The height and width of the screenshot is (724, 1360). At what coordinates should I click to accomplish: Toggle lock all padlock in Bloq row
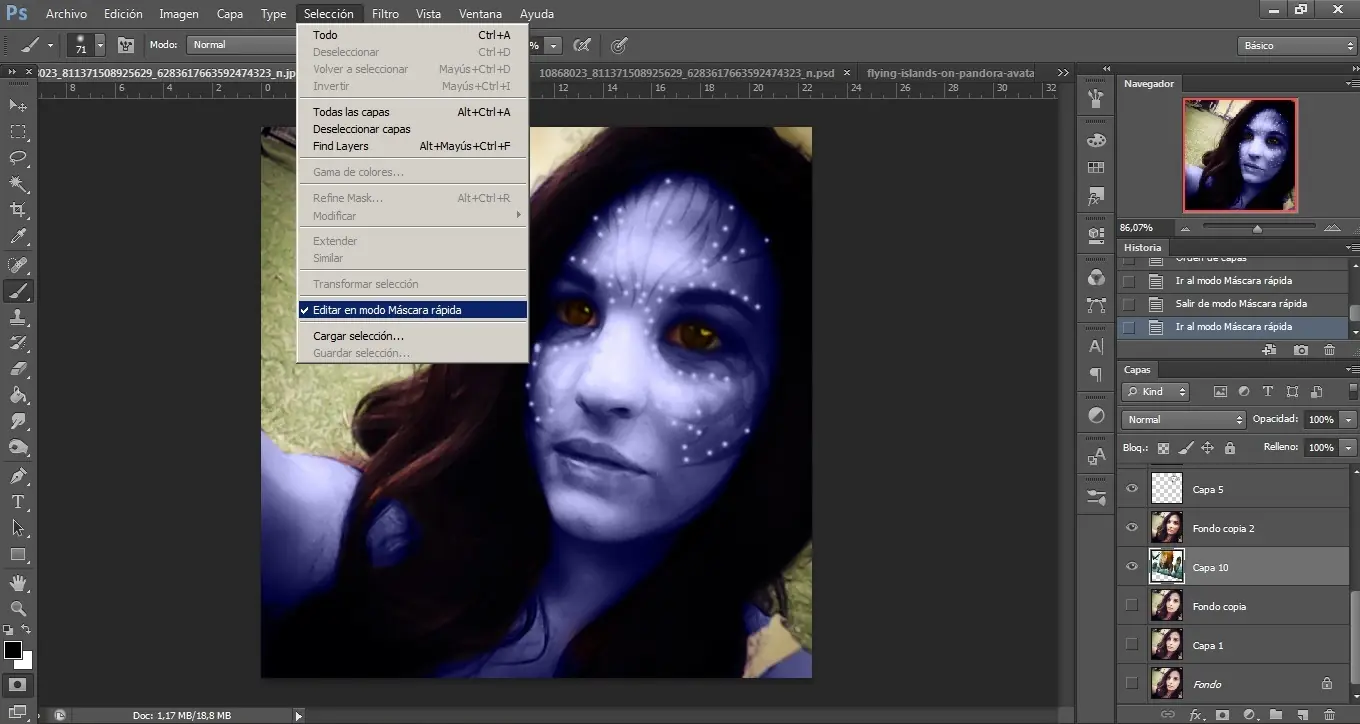pyautogui.click(x=1230, y=448)
